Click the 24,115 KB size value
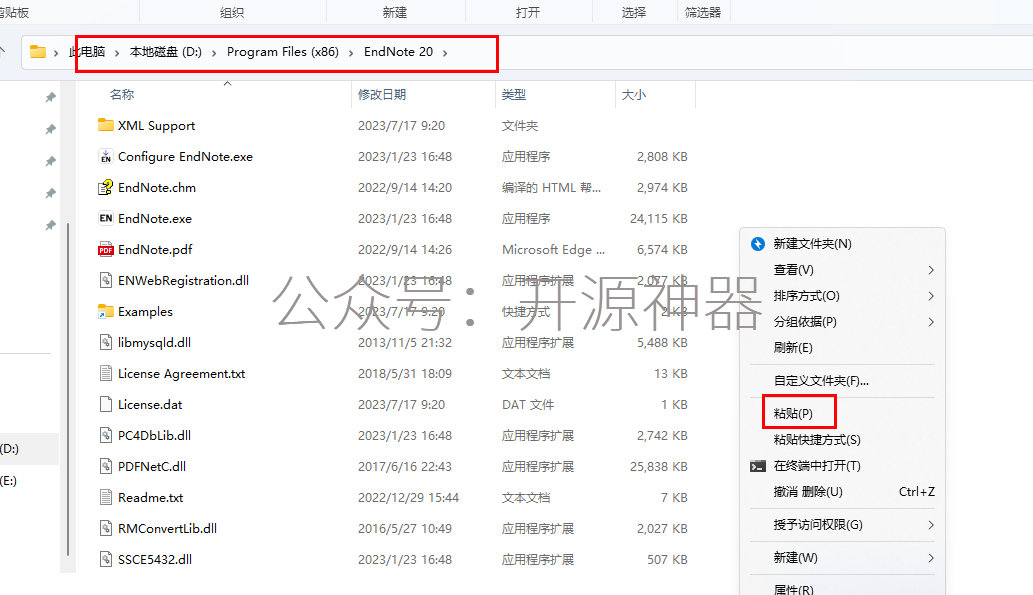This screenshot has height=595, width=1033. [x=659, y=218]
